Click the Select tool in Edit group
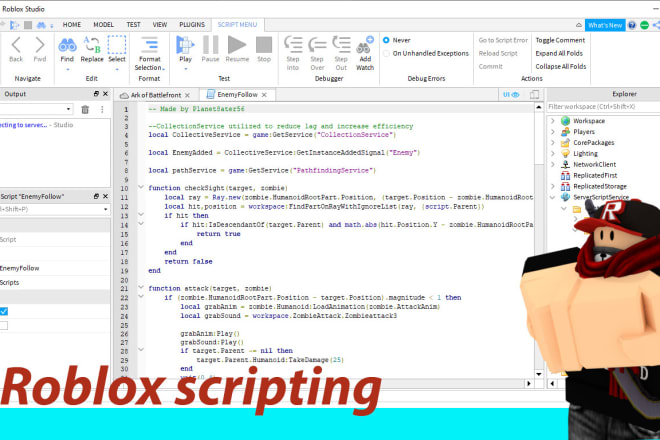 (x=117, y=45)
